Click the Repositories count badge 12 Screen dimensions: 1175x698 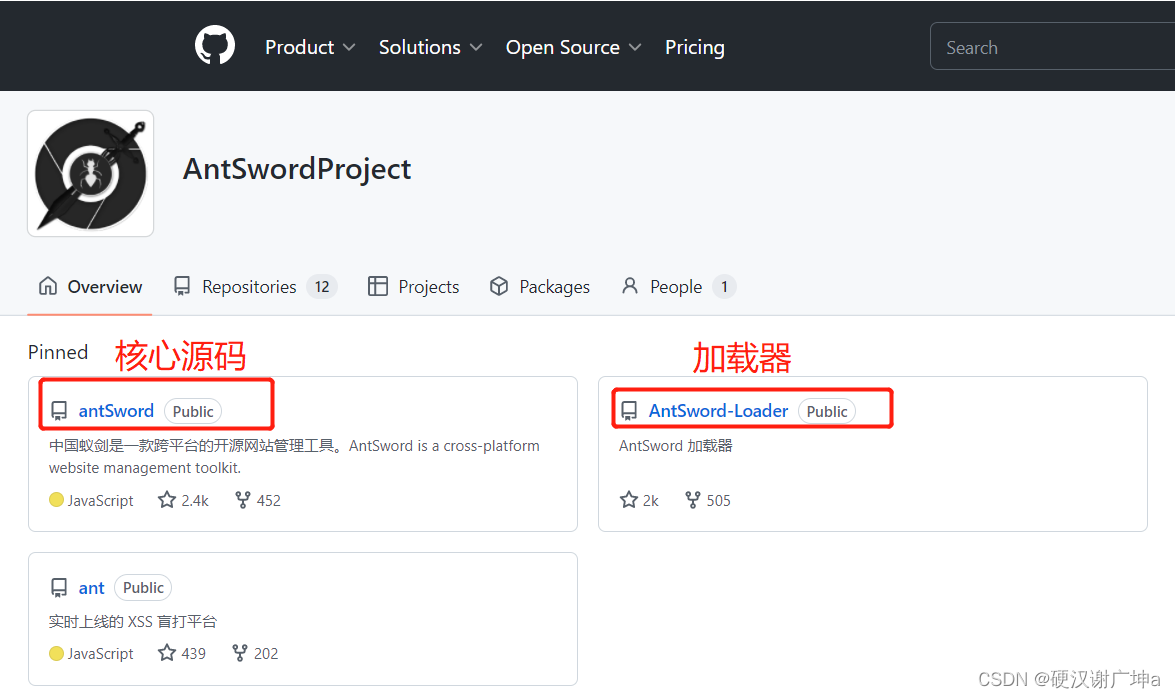[x=322, y=286]
